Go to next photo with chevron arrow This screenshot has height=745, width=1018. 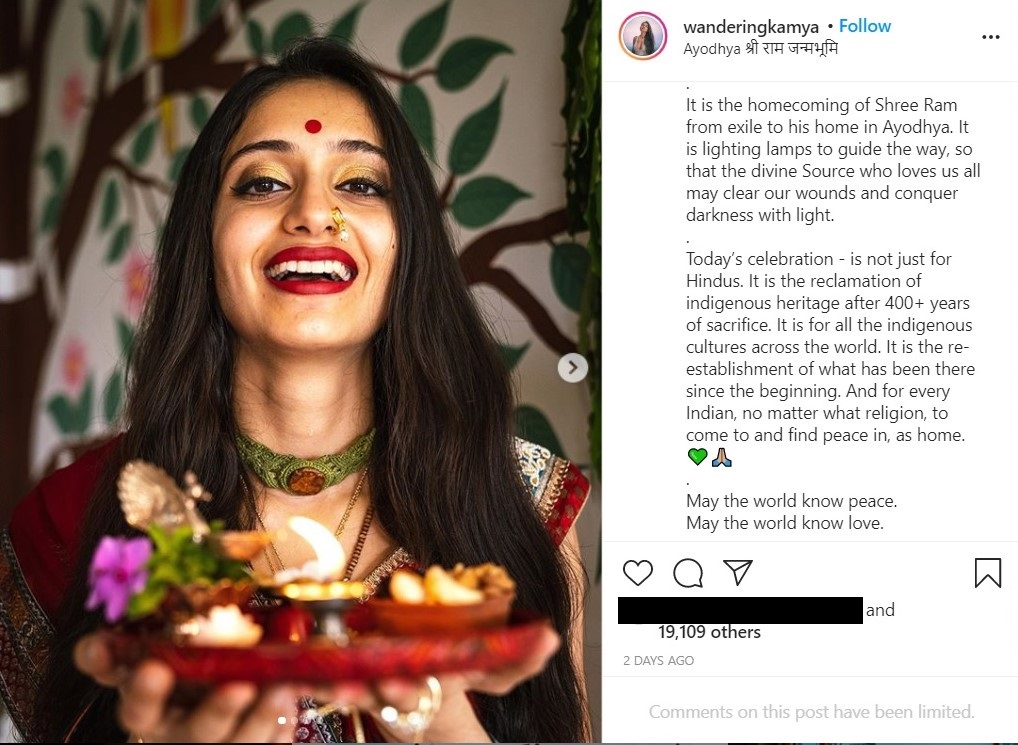pos(572,368)
